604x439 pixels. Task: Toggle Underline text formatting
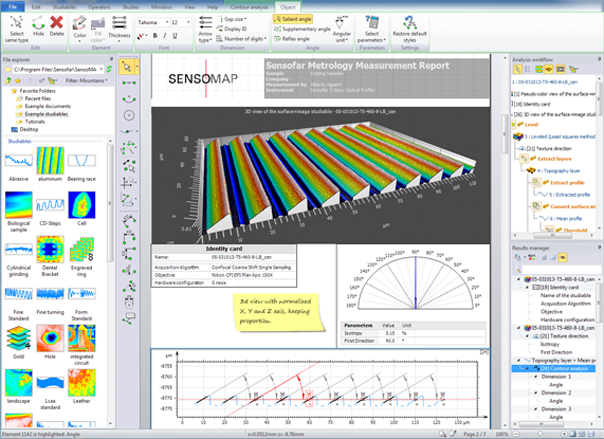175,35
